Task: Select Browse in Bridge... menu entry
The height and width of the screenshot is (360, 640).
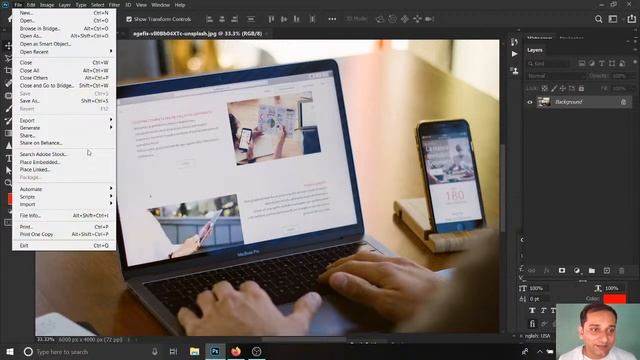Action: (64, 29)
